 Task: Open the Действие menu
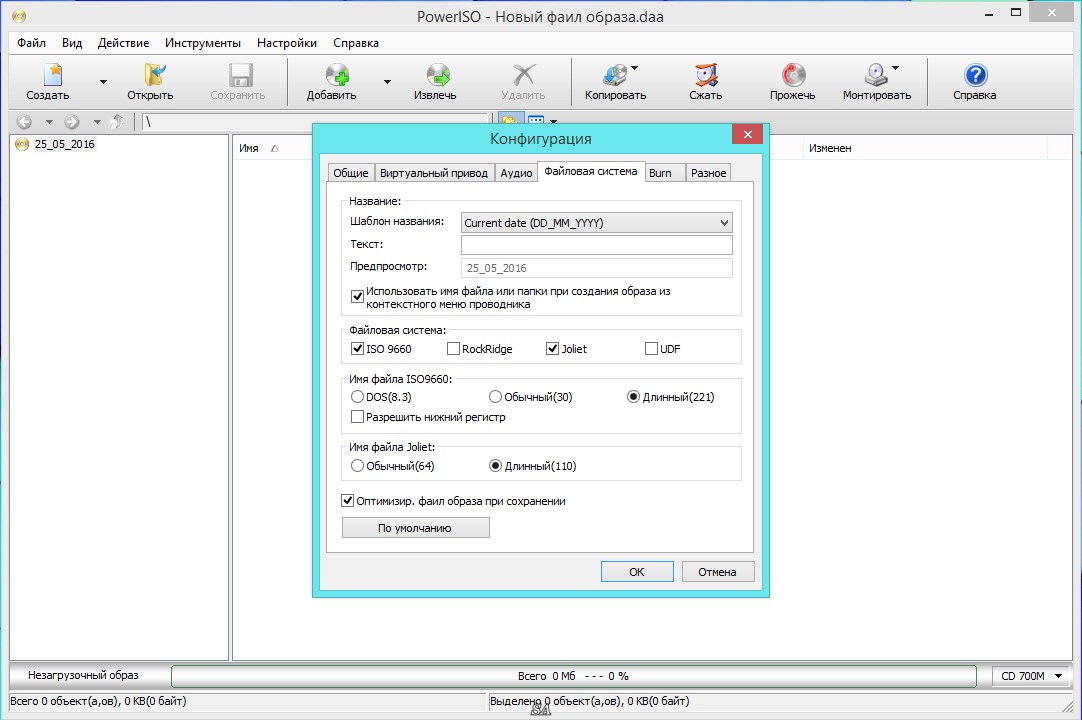[x=124, y=43]
